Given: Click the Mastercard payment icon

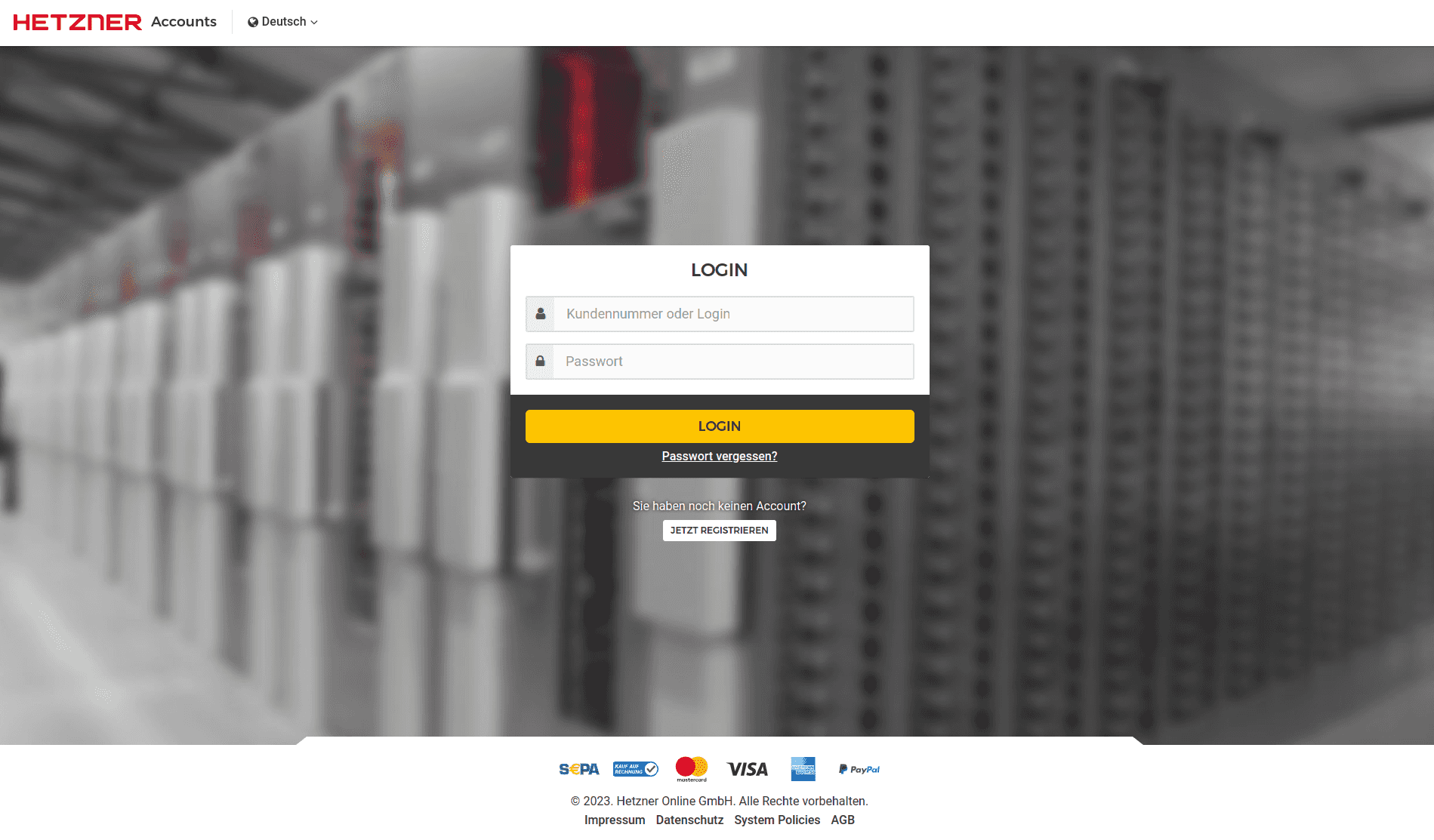Looking at the screenshot, I should point(691,768).
